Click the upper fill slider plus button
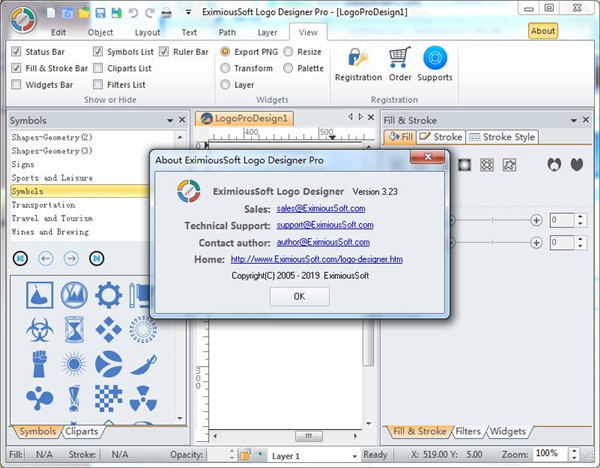Viewport: 600px width, 468px height. point(536,220)
